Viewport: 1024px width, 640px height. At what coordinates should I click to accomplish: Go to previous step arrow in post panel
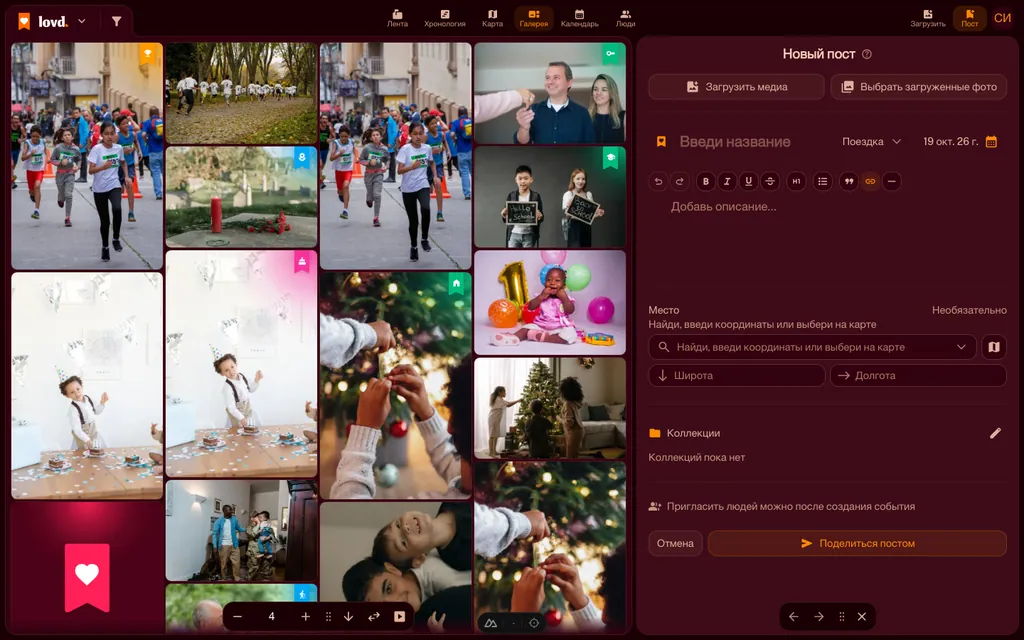point(793,616)
